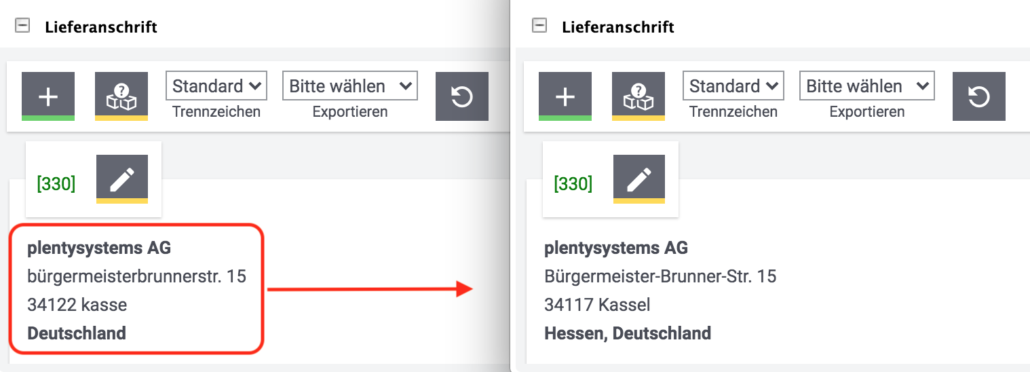Open the Standard Trennzeichen dropdown, right panel
The height and width of the screenshot is (372, 1030).
[x=733, y=86]
